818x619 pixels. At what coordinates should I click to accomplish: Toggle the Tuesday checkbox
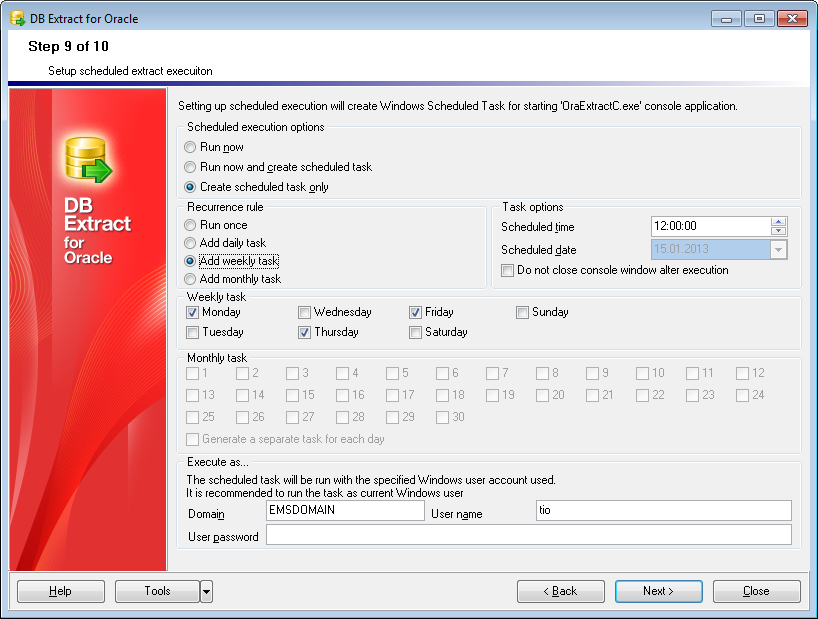coord(193,332)
